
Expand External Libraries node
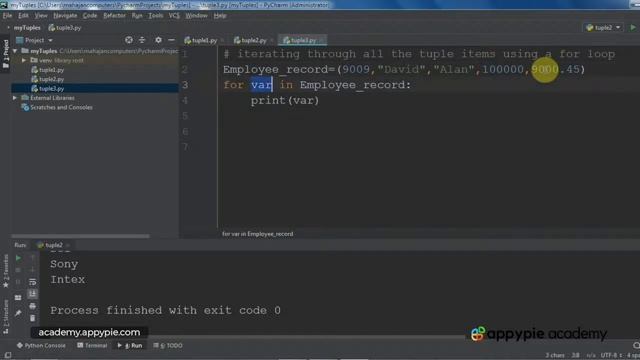point(15,98)
